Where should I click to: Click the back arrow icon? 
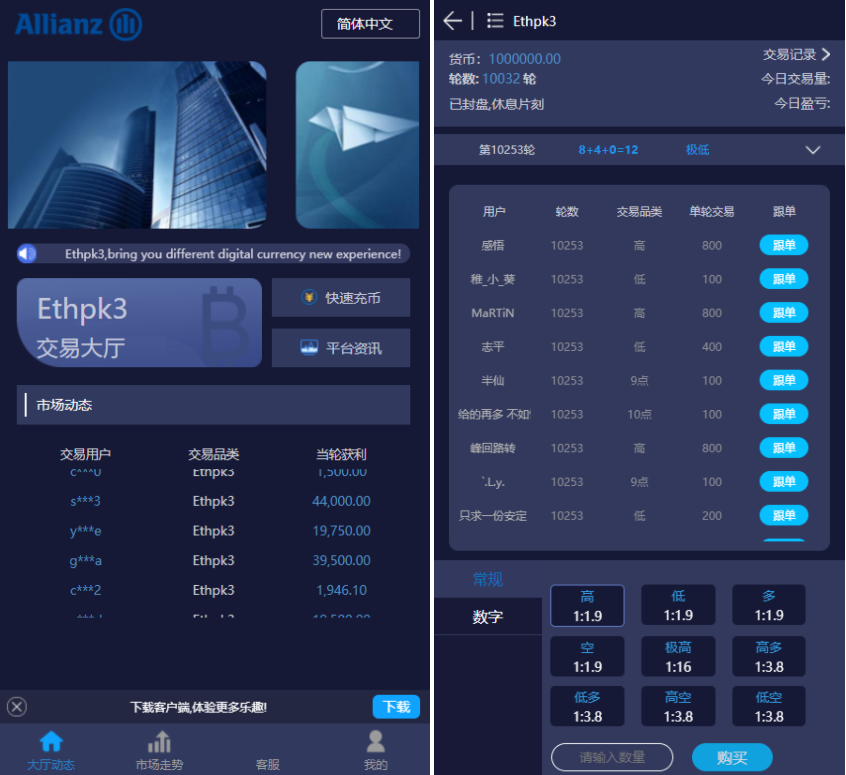click(453, 21)
